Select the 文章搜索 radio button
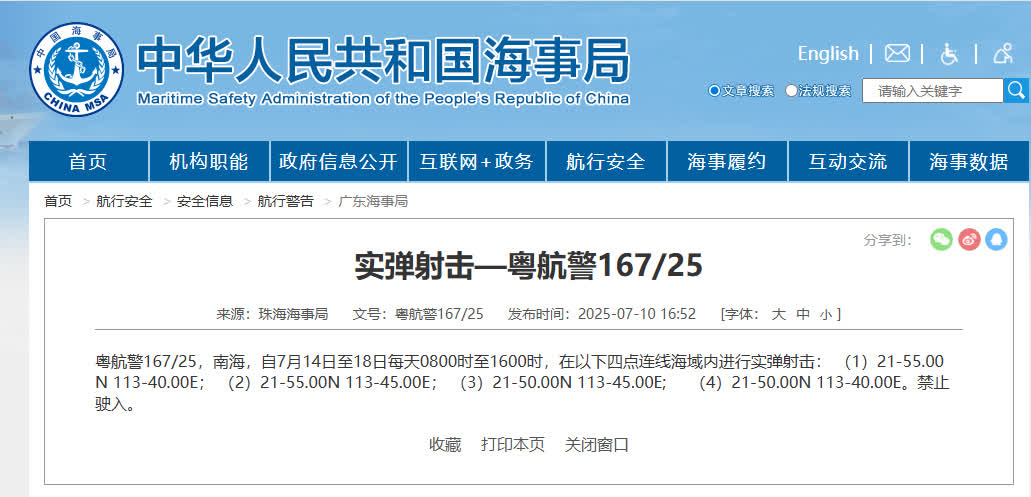The height and width of the screenshot is (497, 1031). click(x=714, y=91)
